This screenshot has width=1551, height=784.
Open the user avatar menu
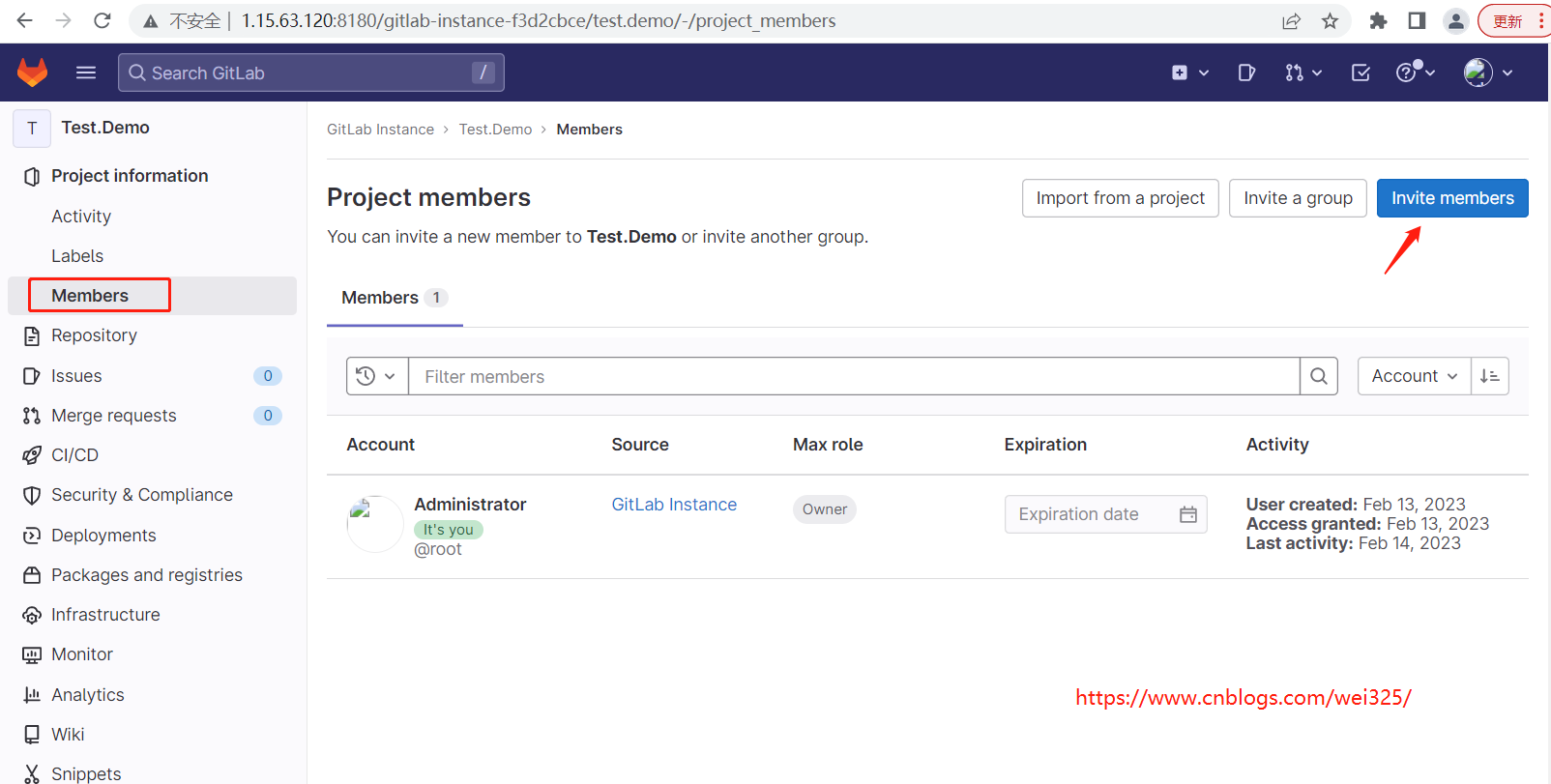pyautogui.click(x=1488, y=73)
